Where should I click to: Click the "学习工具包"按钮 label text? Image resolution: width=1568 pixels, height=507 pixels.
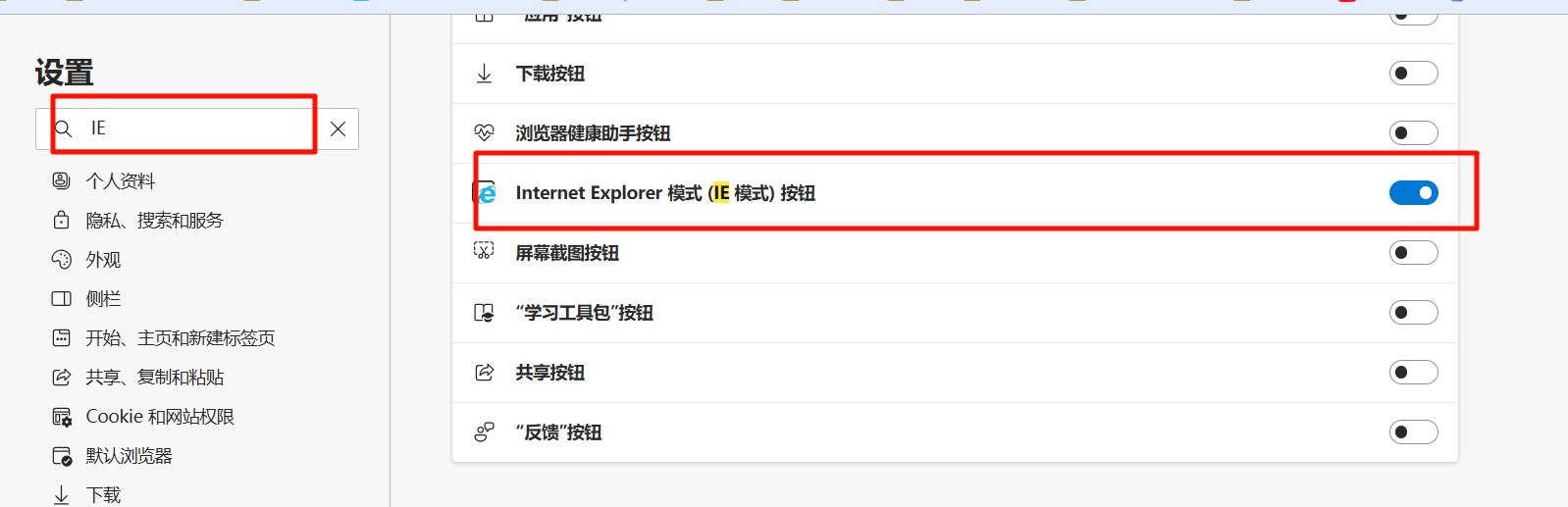(585, 313)
